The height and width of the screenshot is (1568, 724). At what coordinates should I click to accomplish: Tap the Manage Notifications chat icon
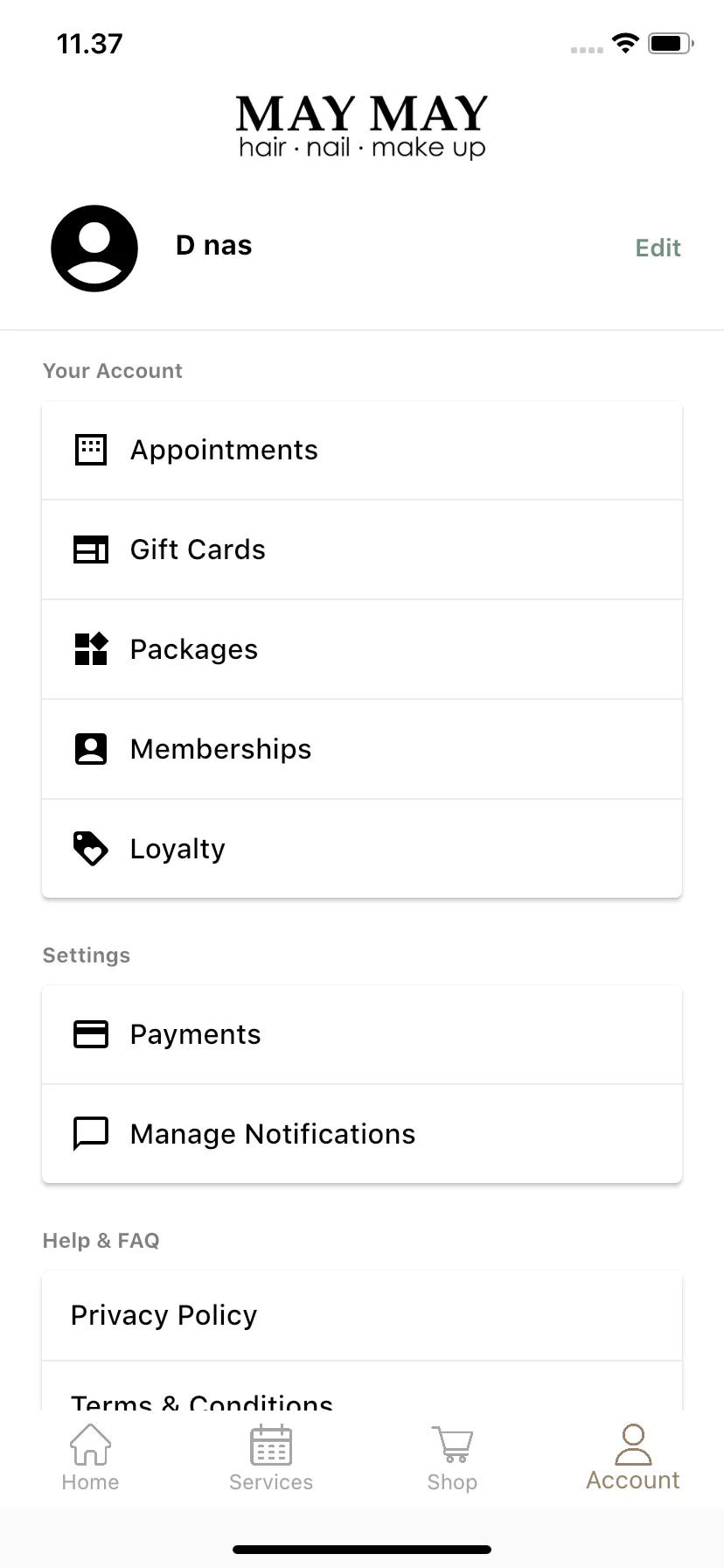coord(91,1134)
